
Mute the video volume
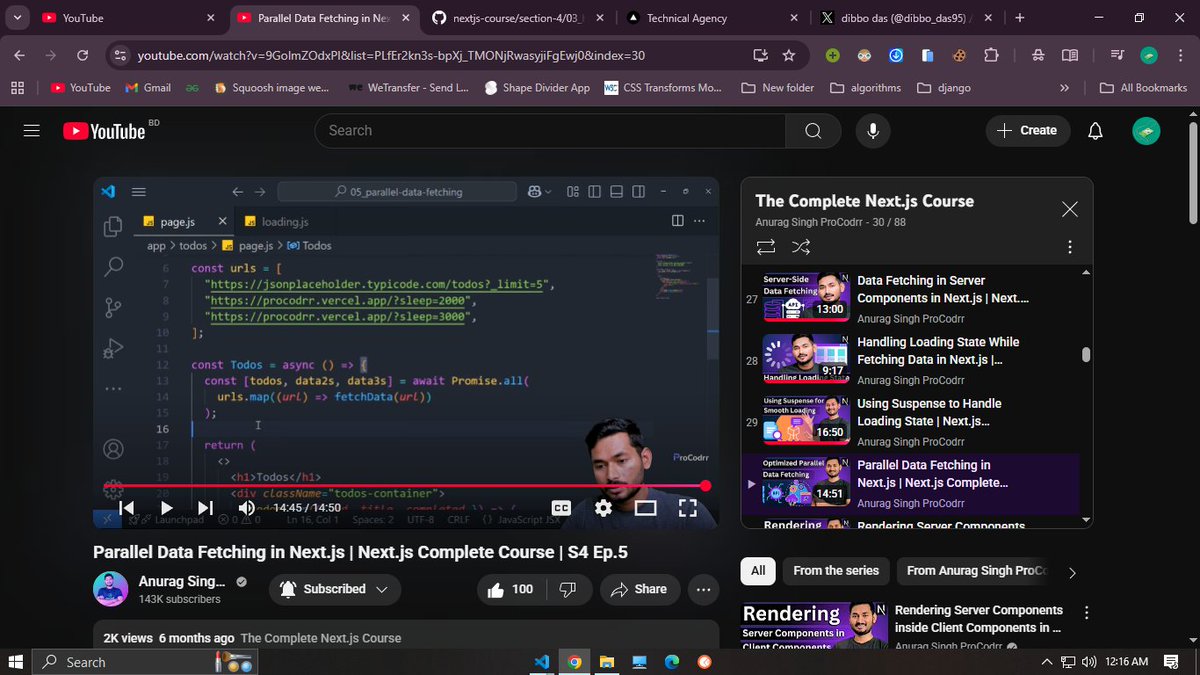tap(246, 508)
